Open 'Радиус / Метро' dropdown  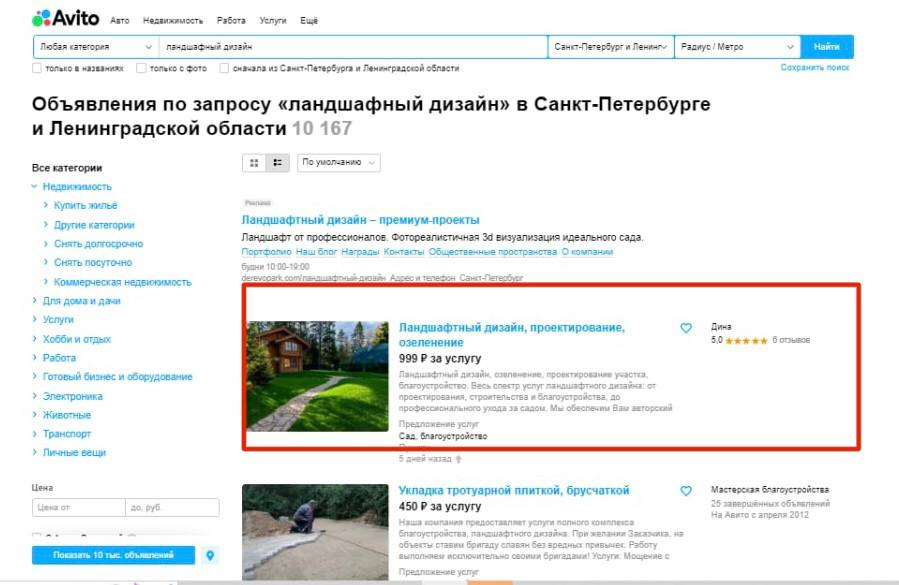(x=737, y=47)
